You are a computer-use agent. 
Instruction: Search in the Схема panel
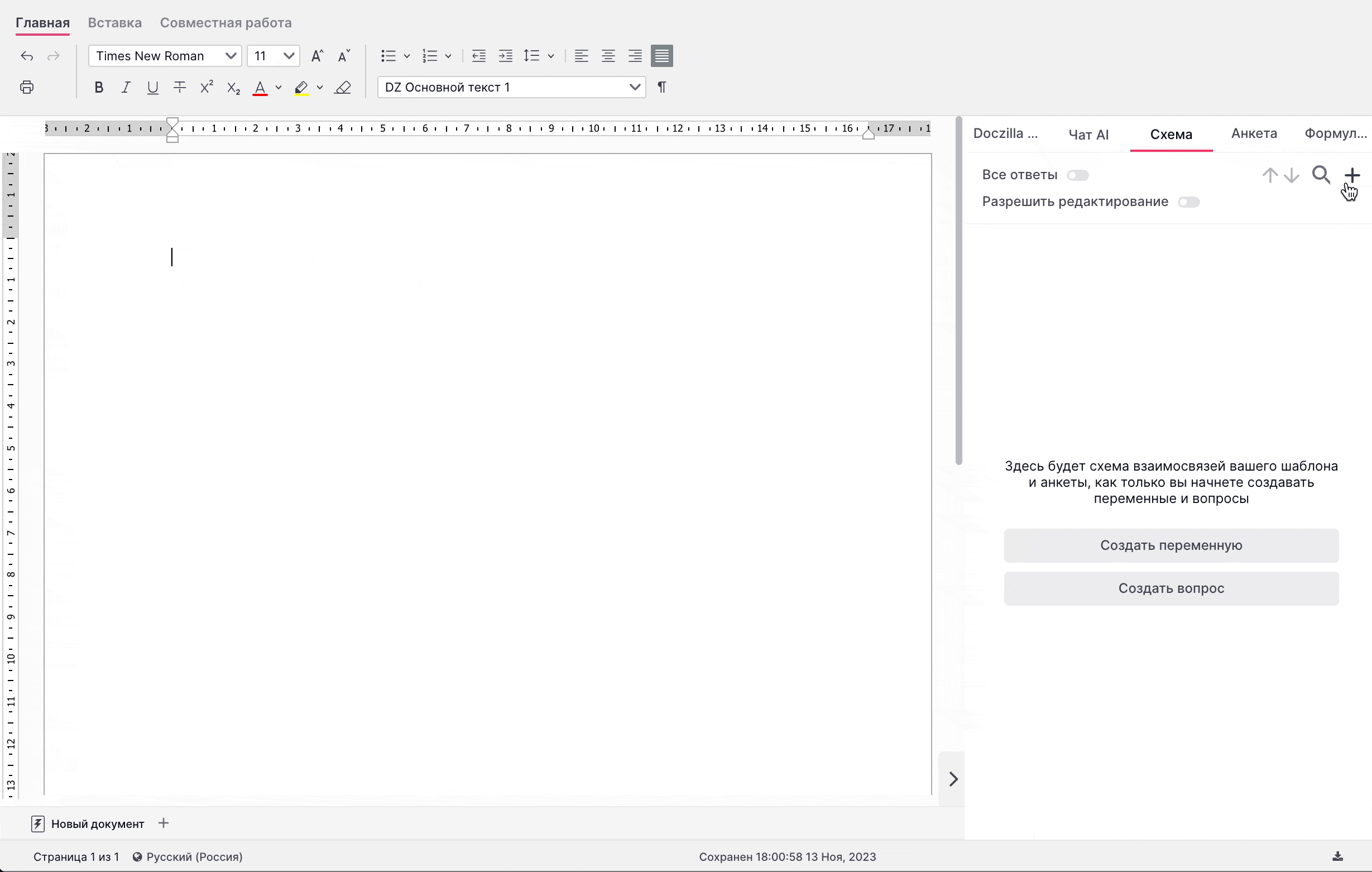[x=1321, y=175]
